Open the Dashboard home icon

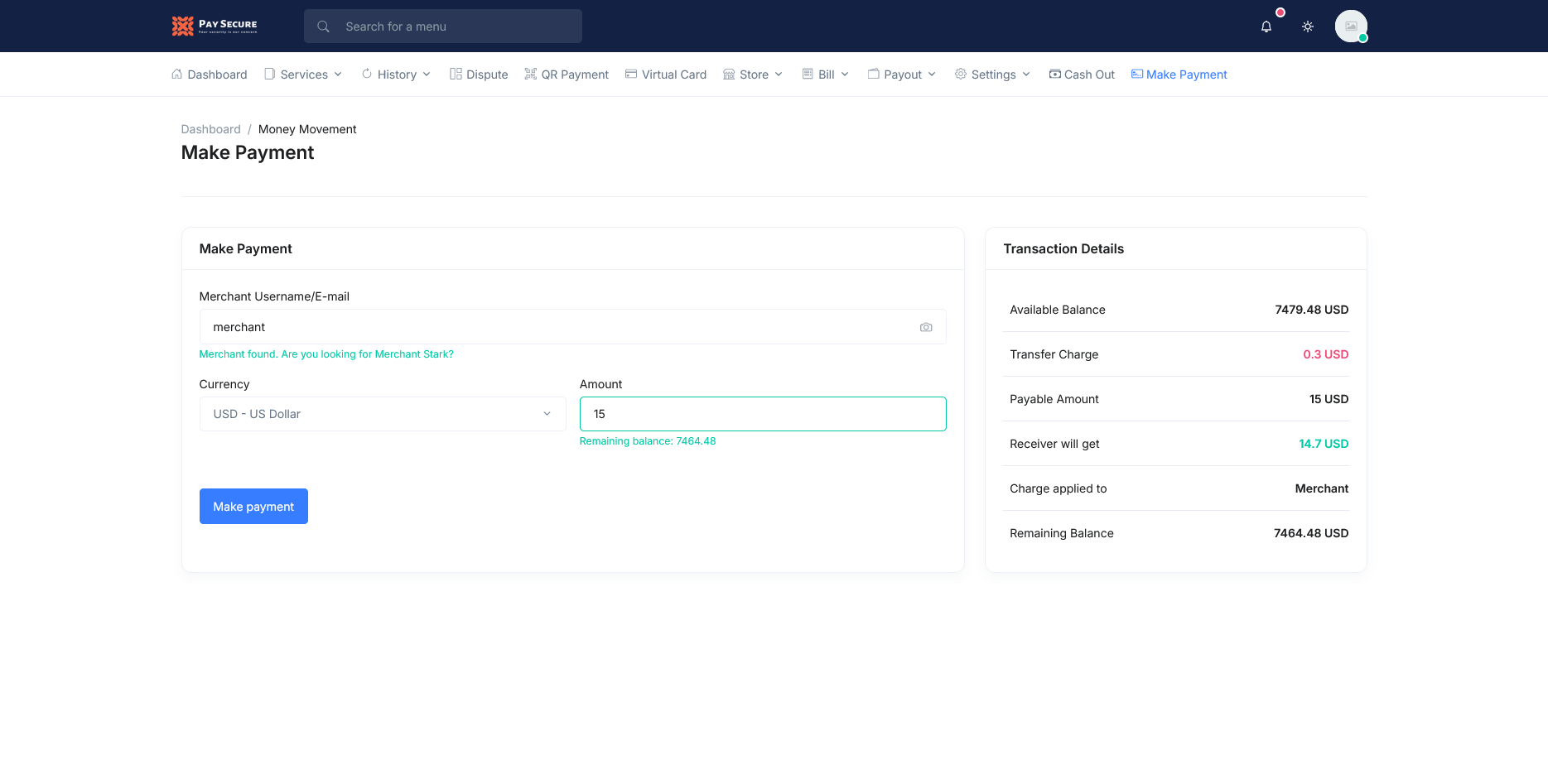176,74
